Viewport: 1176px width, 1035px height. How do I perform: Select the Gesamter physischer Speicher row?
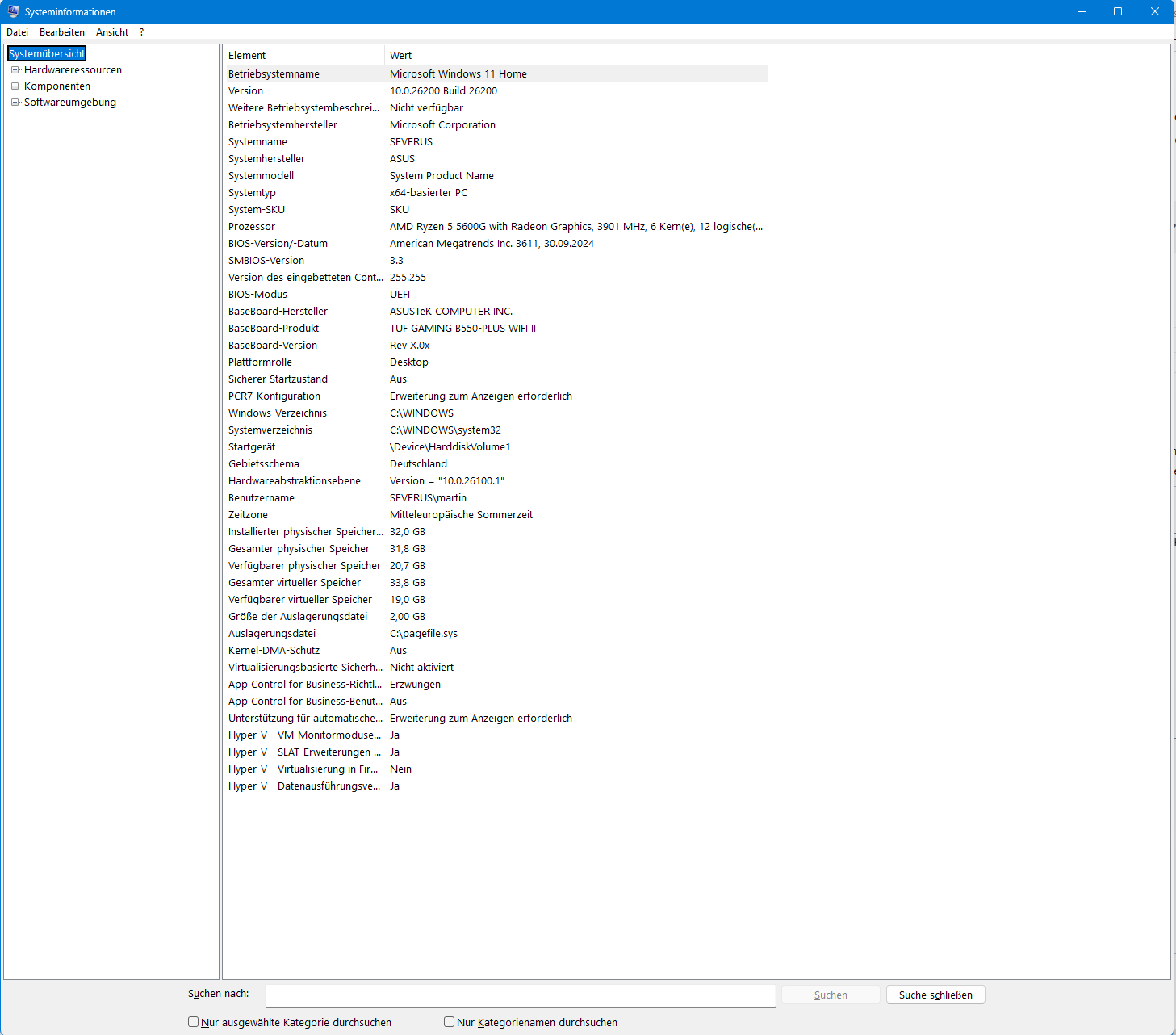point(496,548)
